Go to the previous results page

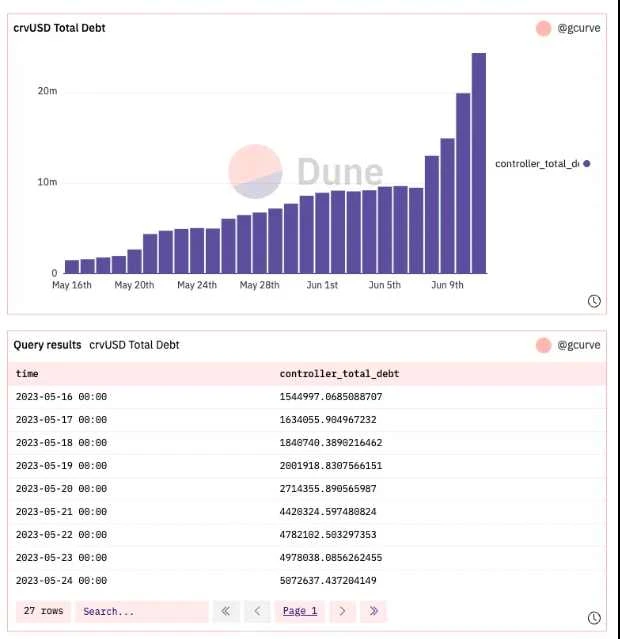[257, 611]
